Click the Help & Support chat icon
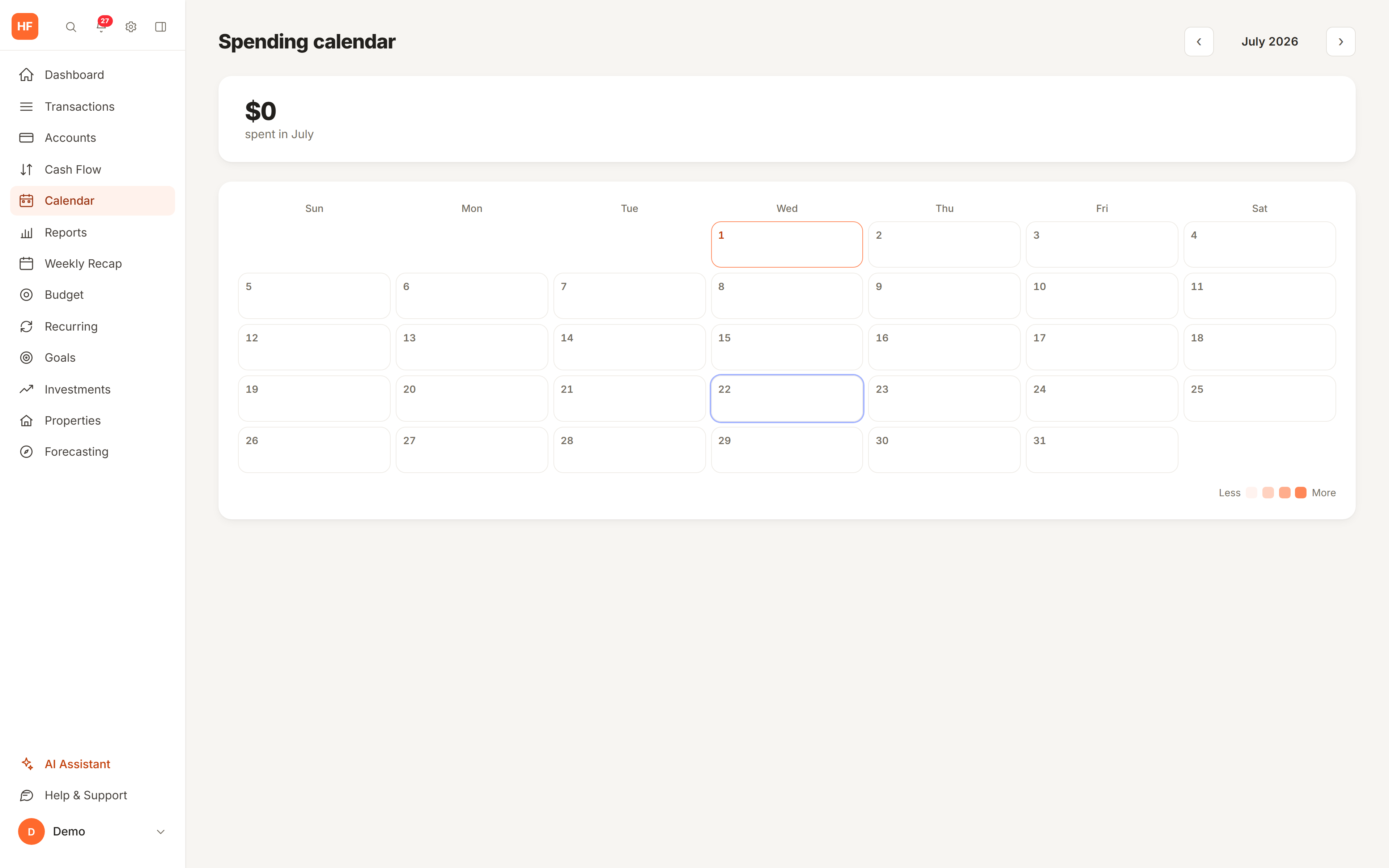This screenshot has height=868, width=1389. [x=26, y=795]
